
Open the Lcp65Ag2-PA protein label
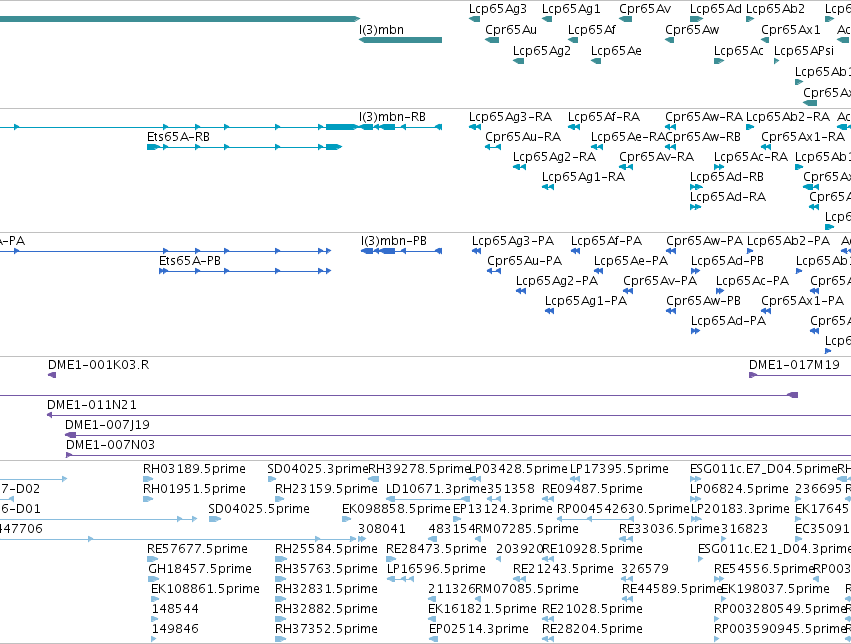pyautogui.click(x=556, y=281)
